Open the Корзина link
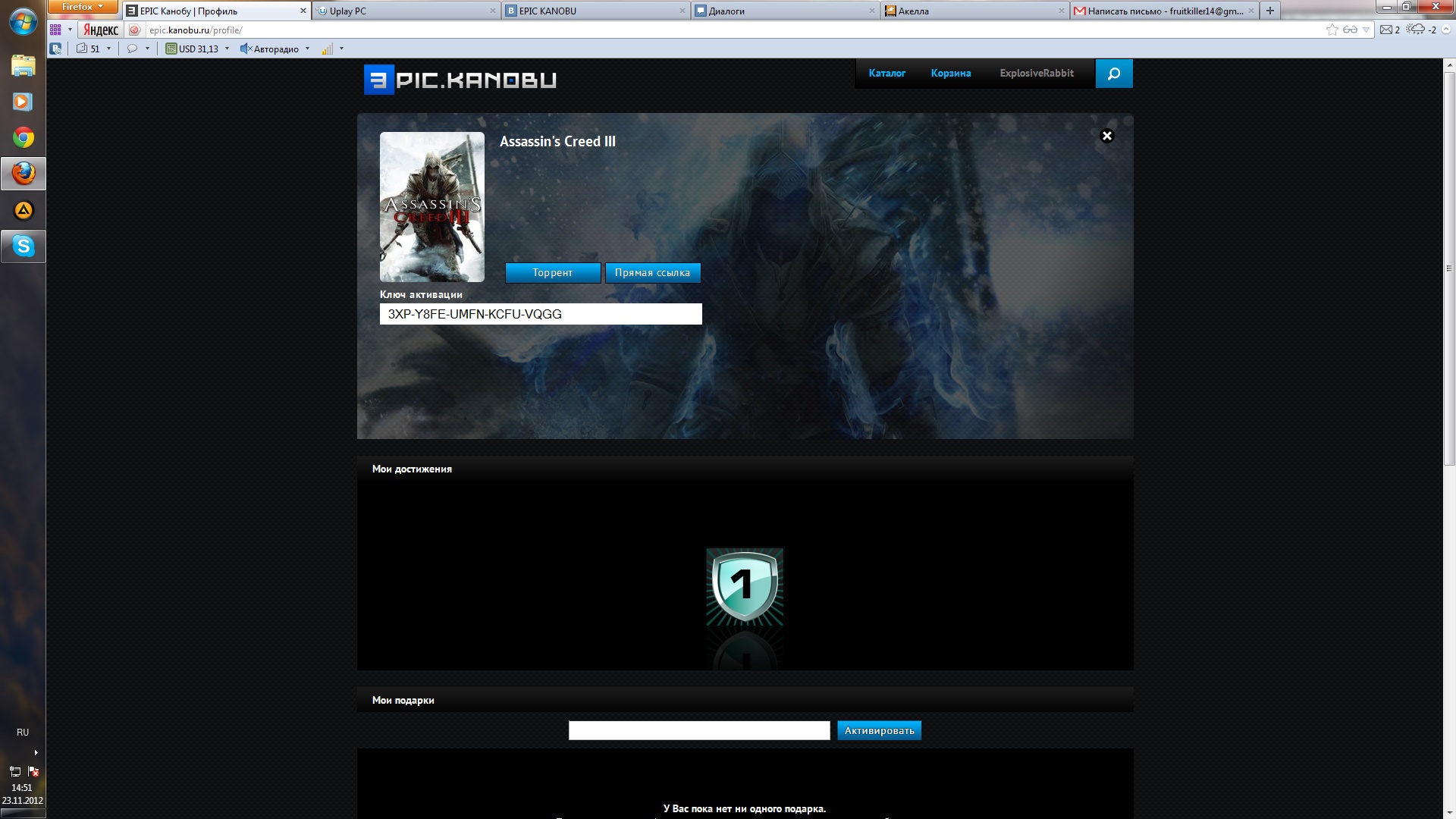 click(x=951, y=74)
